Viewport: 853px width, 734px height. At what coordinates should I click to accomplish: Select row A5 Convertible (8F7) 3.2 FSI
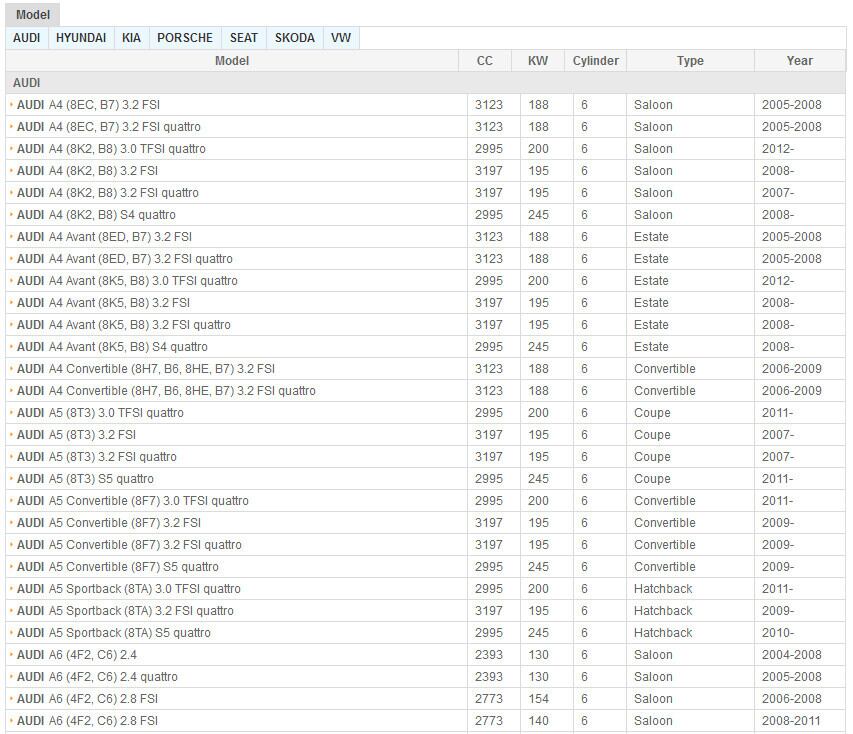pos(425,523)
